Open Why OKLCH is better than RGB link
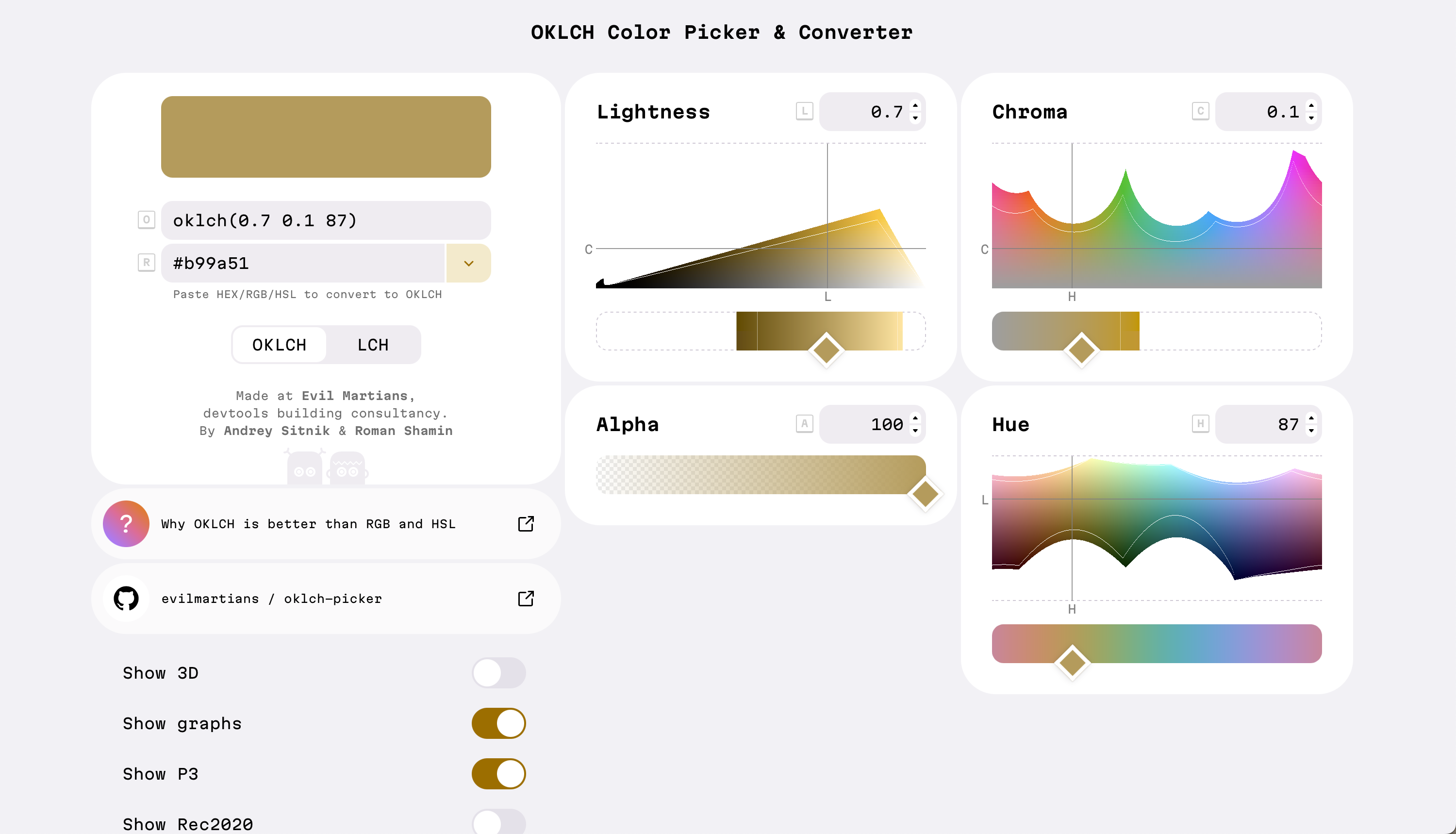 [308, 523]
